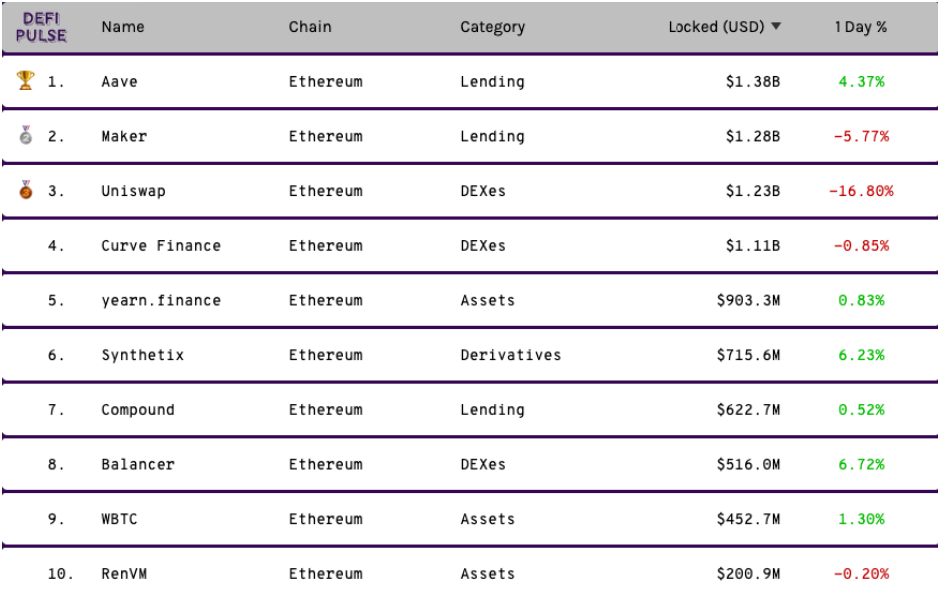Viewport: 941px width, 600px height.
Task: Click the gold trophy icon beside Aave
Action: click(x=25, y=80)
